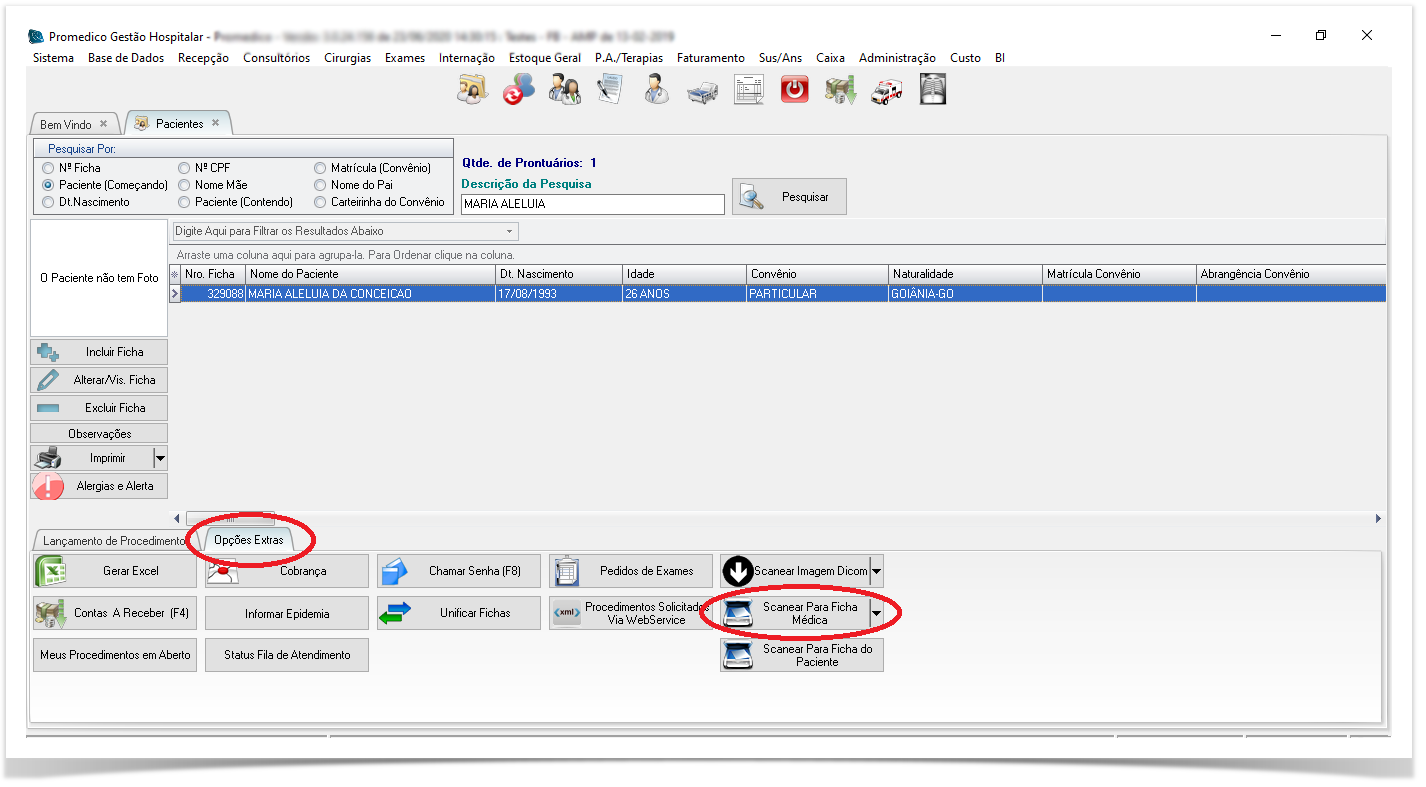
Task: Click the red power button icon
Action: tap(794, 90)
